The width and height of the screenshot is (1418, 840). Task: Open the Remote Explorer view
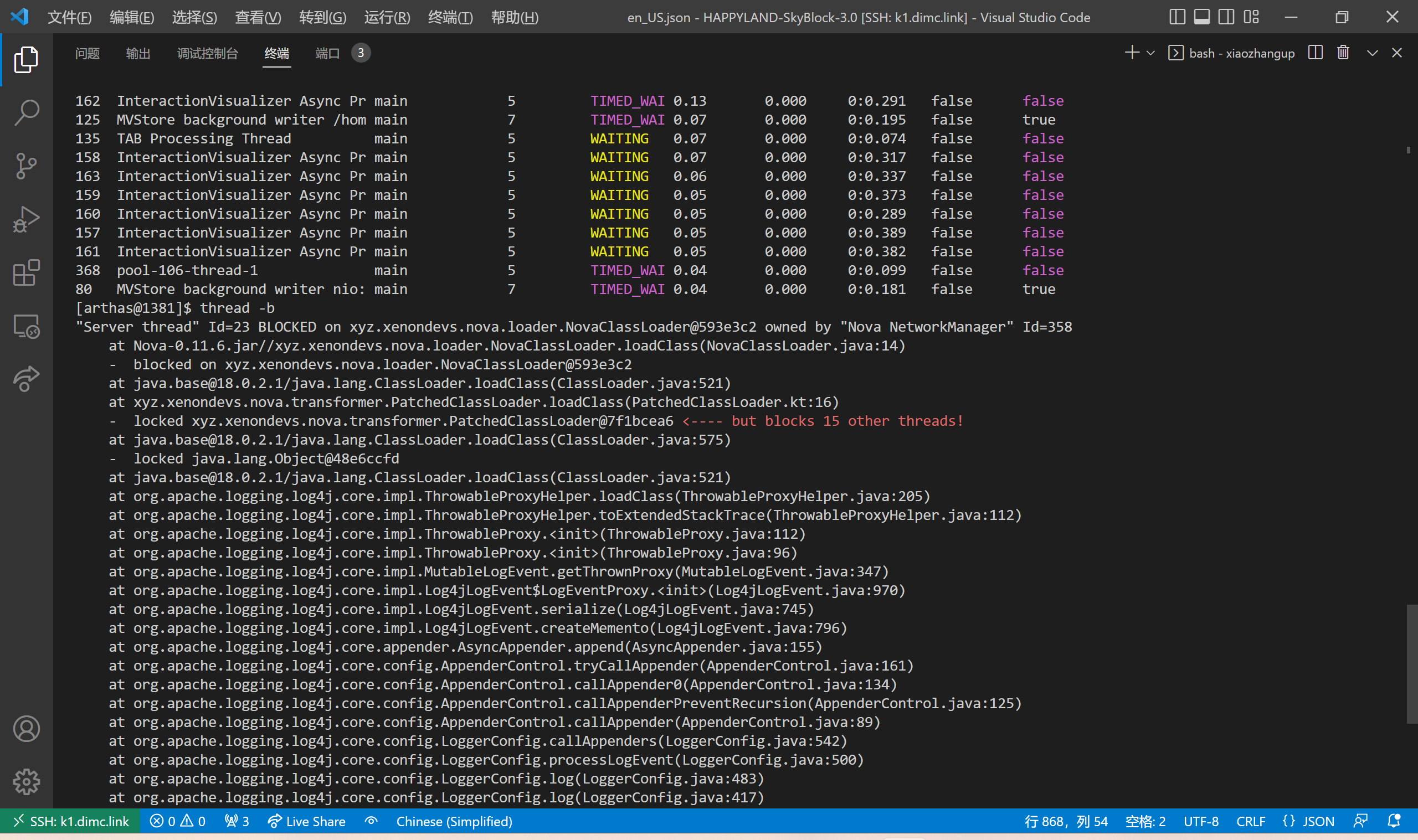click(x=26, y=326)
